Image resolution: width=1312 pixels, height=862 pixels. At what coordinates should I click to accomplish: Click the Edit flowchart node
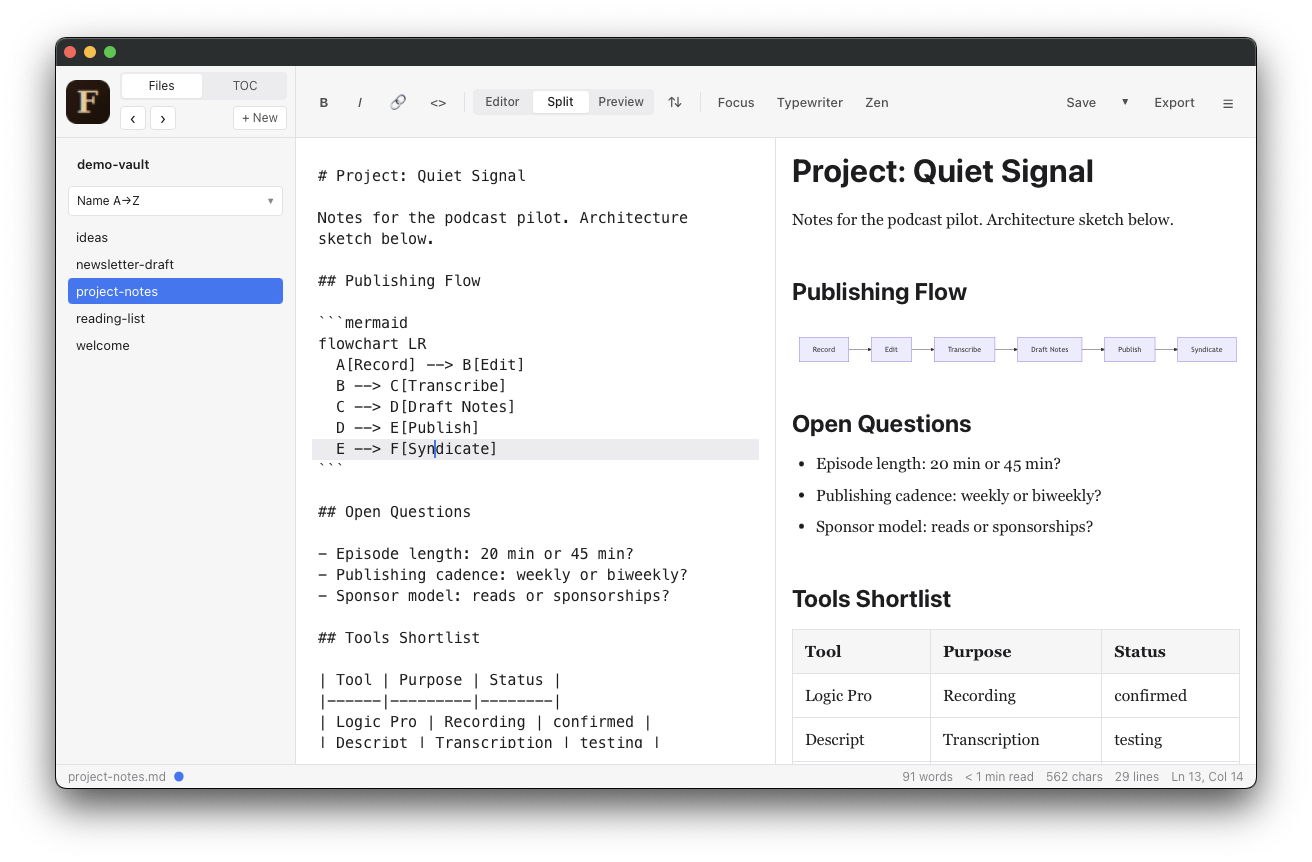click(x=891, y=349)
